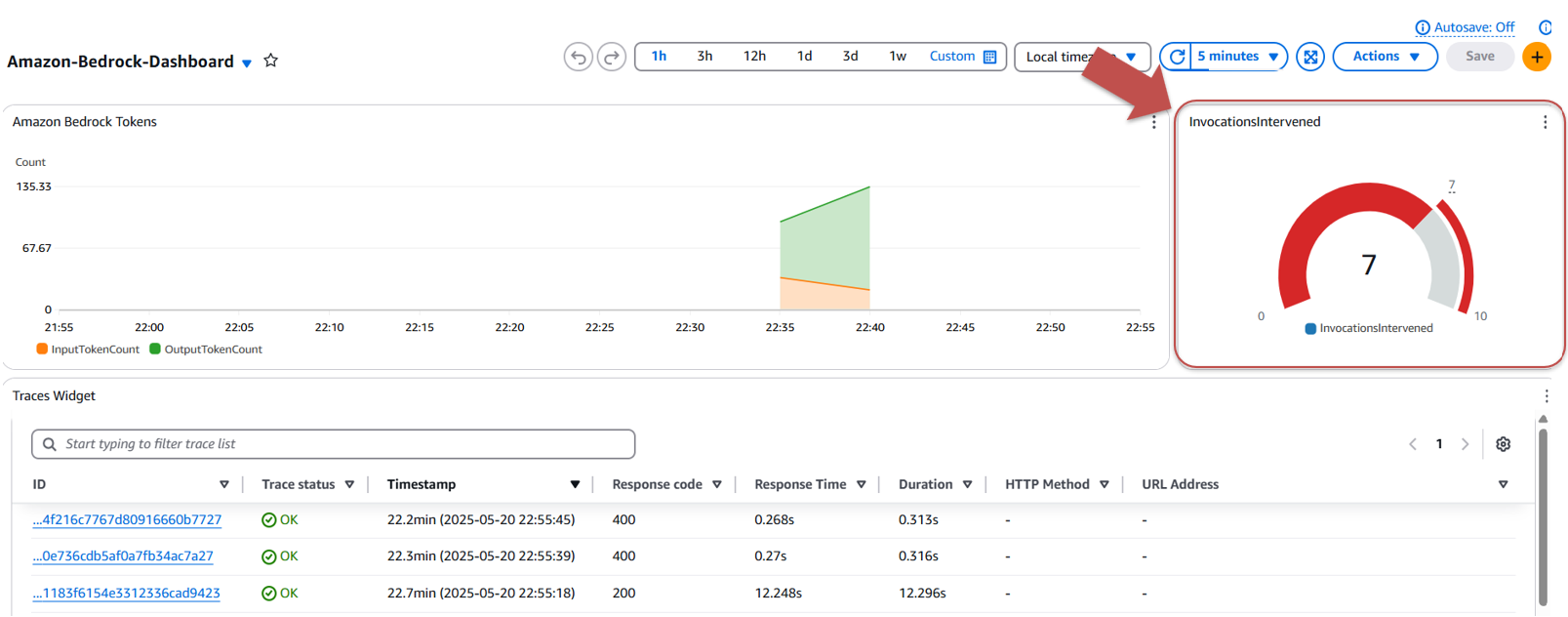1568x617 pixels.
Task: Open the Autosave: Off setting
Action: click(1473, 27)
